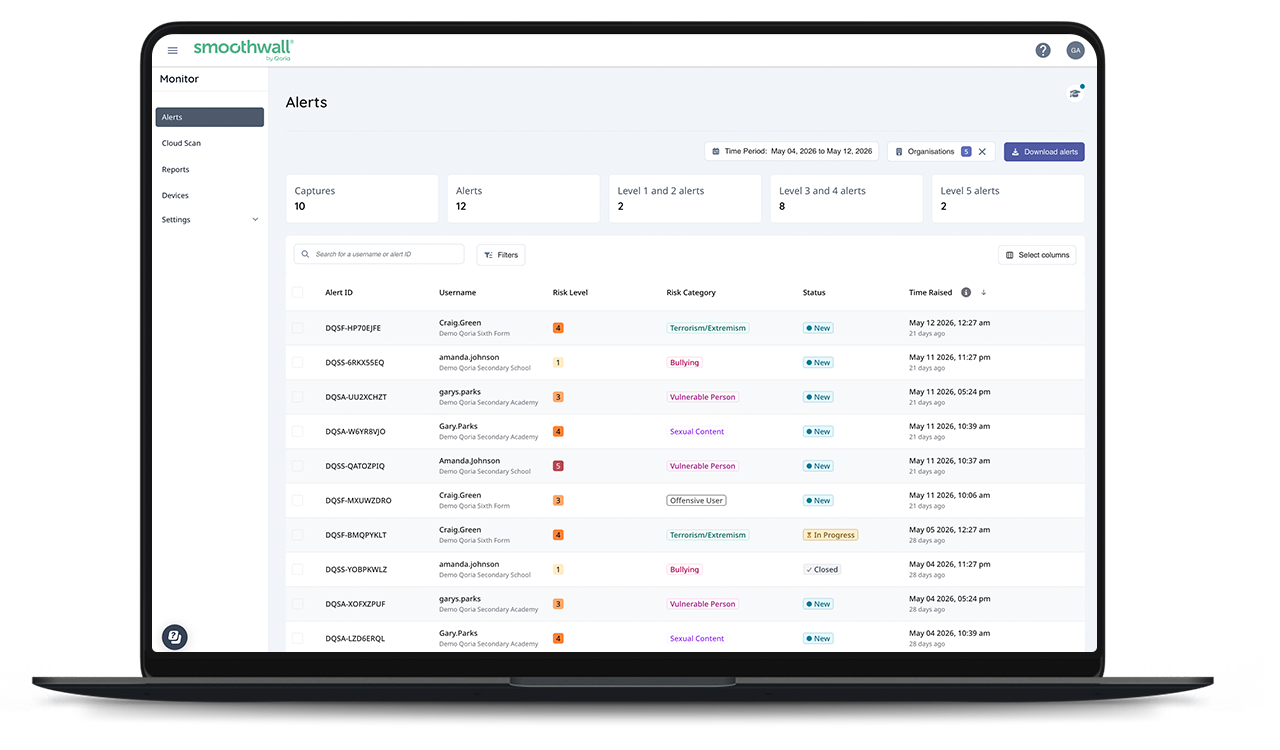Clear the Organisations filter with X
This screenshot has width=1280, height=750.
click(x=982, y=152)
